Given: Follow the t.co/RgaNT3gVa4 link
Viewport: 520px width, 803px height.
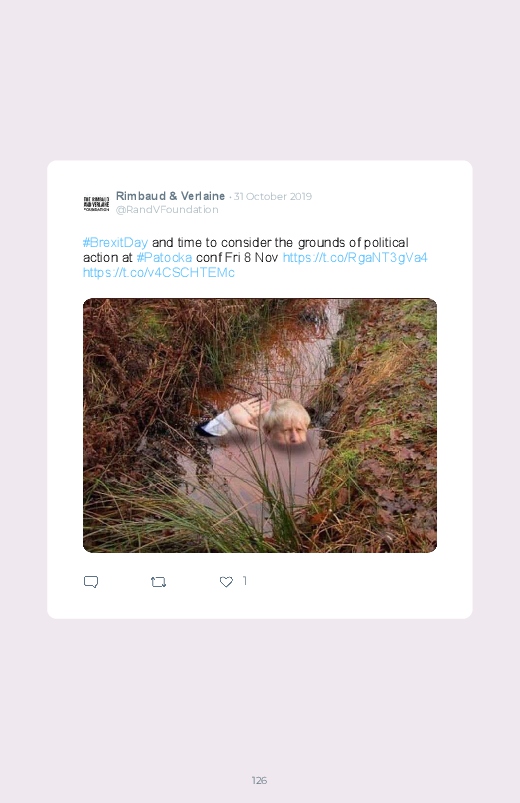Looking at the screenshot, I should (355, 257).
